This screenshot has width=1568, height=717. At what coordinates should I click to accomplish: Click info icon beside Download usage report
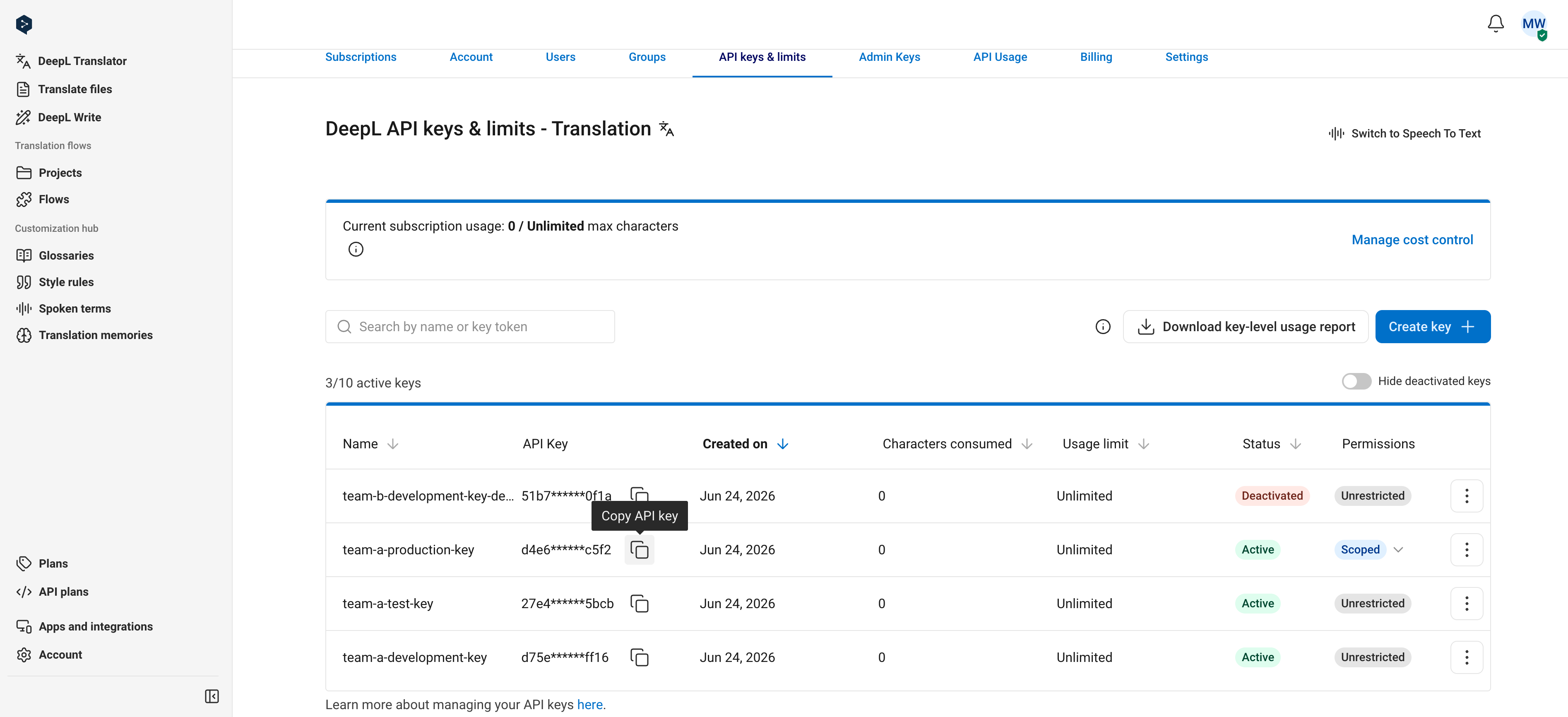pos(1103,327)
